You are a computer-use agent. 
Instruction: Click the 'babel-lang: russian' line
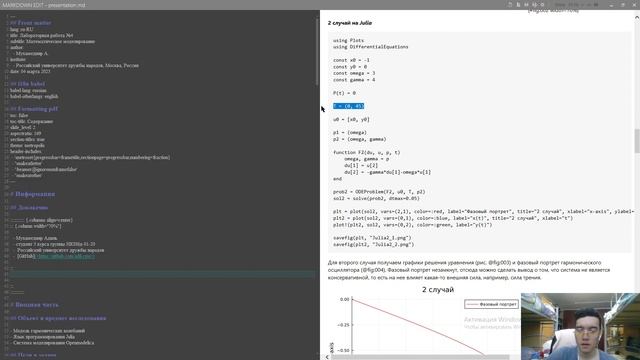pyautogui.click(x=28, y=90)
